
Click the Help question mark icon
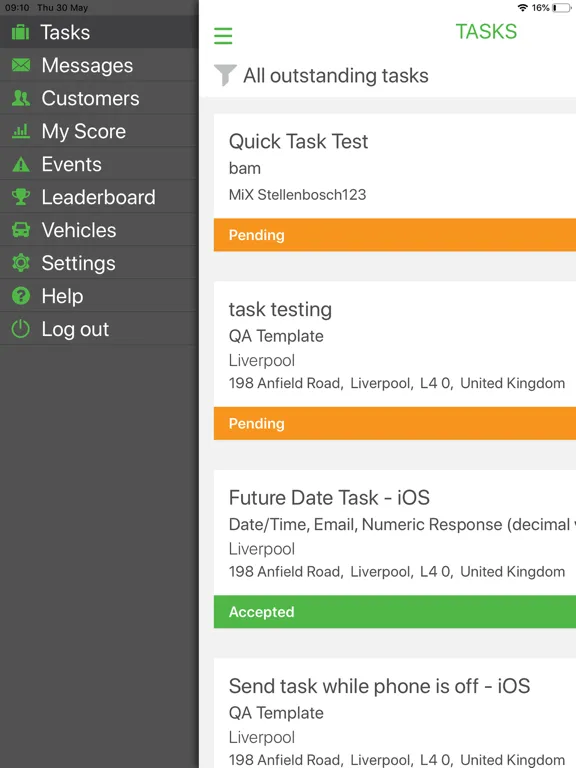click(21, 296)
